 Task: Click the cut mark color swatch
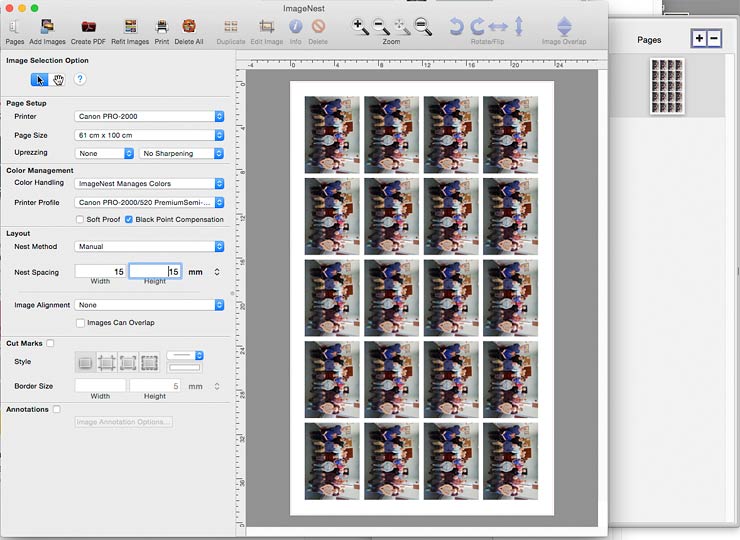pyautogui.click(x=185, y=368)
